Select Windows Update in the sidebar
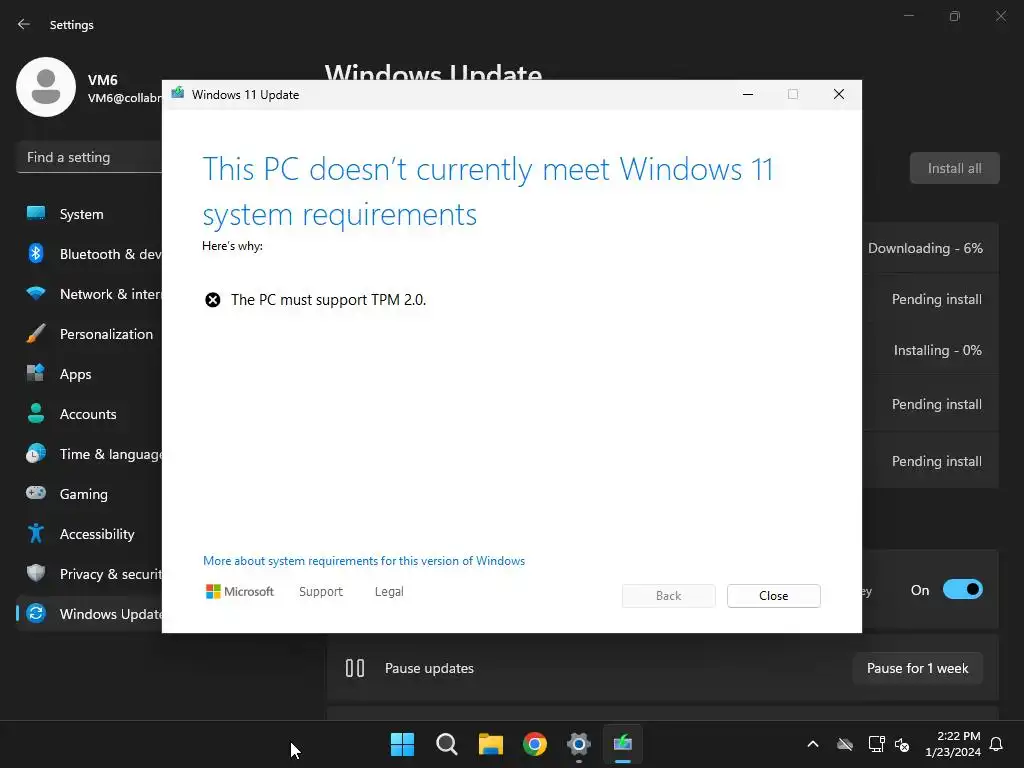The width and height of the screenshot is (1024, 768). 89,614
